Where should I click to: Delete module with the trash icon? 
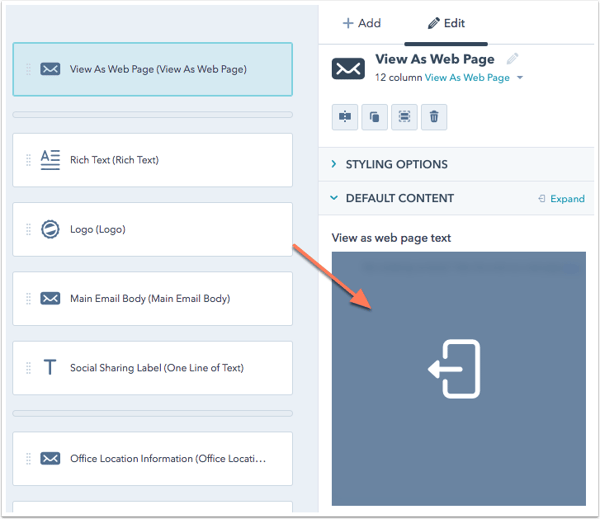click(434, 117)
